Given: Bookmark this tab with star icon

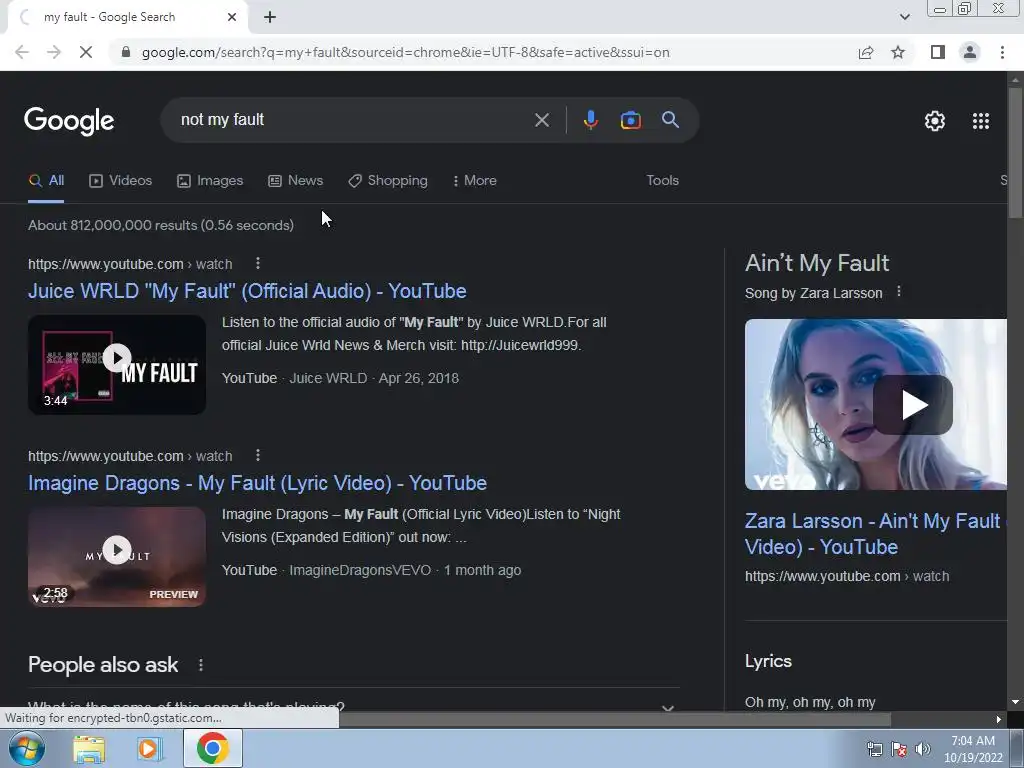Looking at the screenshot, I should [898, 52].
